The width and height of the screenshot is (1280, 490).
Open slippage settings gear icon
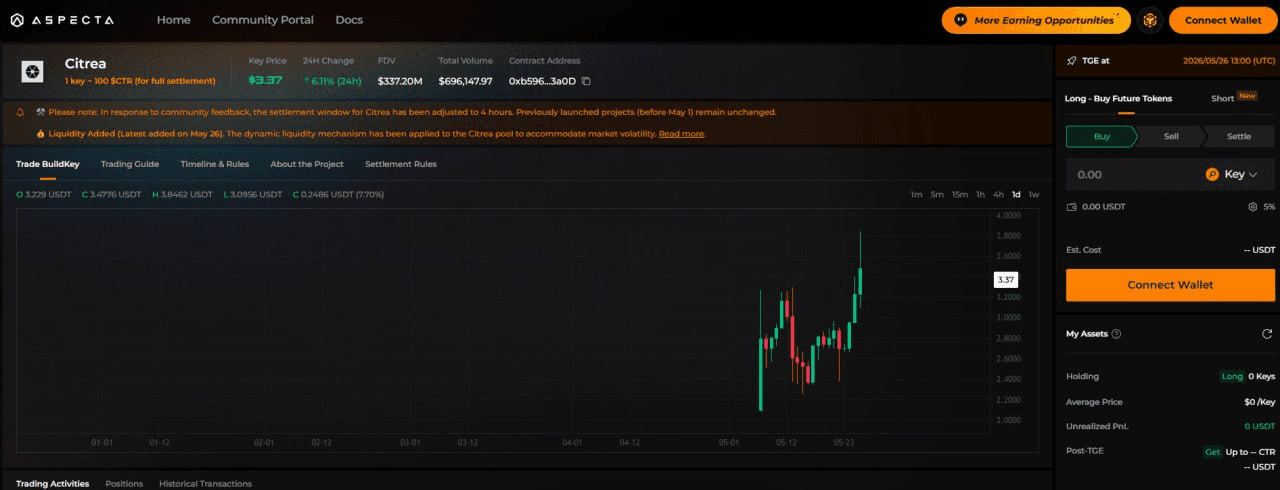1252,207
